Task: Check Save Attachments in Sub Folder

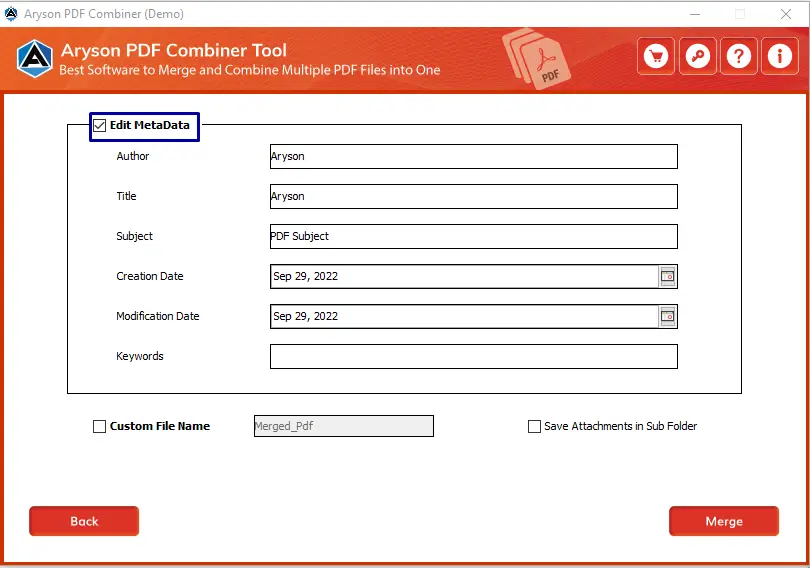Action: tap(534, 426)
